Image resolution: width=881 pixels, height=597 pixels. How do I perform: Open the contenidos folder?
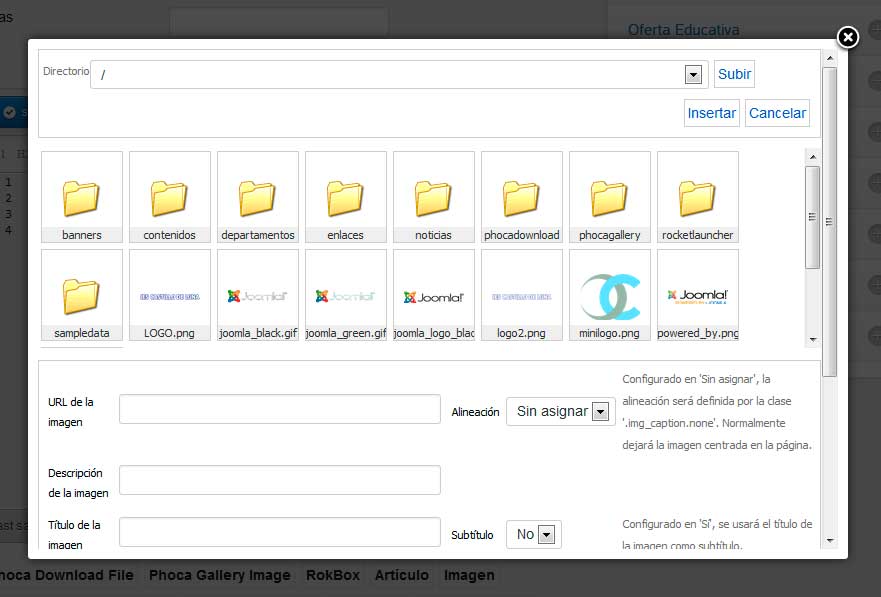tap(170, 198)
